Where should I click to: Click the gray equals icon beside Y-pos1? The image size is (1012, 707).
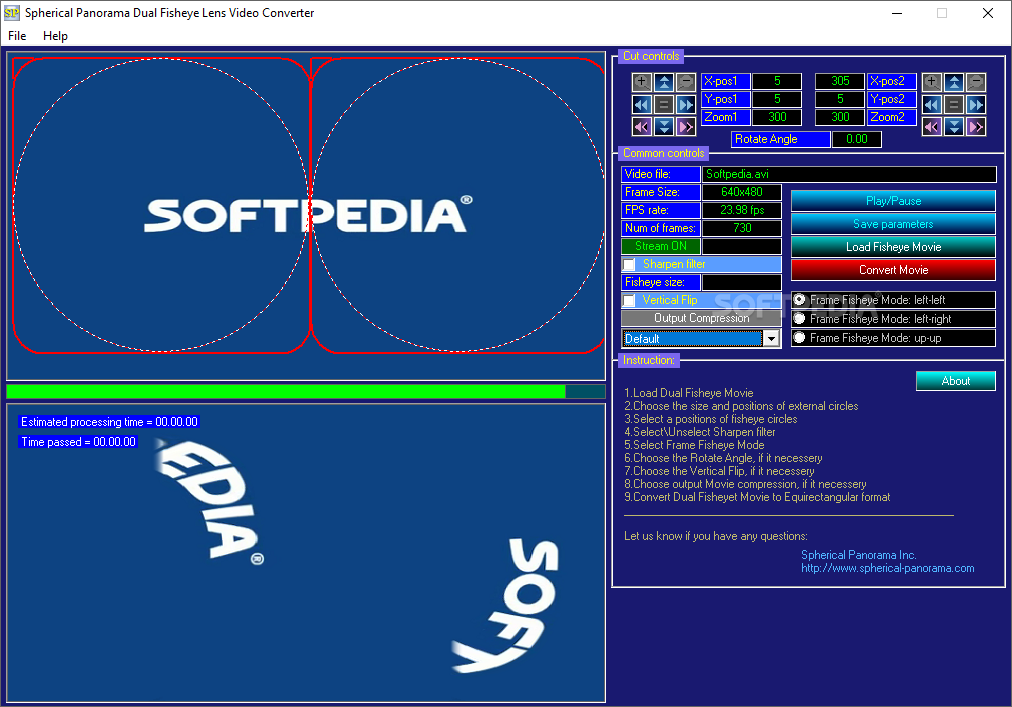click(663, 105)
